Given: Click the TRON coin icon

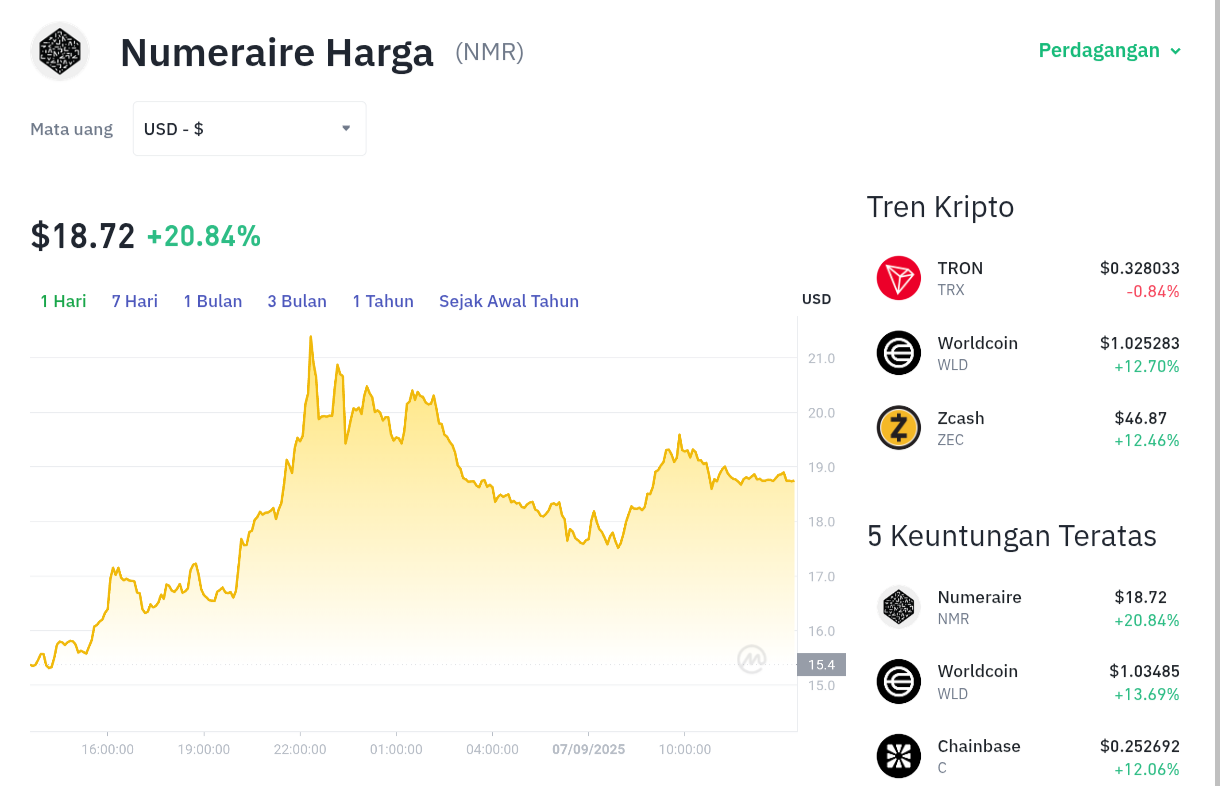Looking at the screenshot, I should coord(899,278).
